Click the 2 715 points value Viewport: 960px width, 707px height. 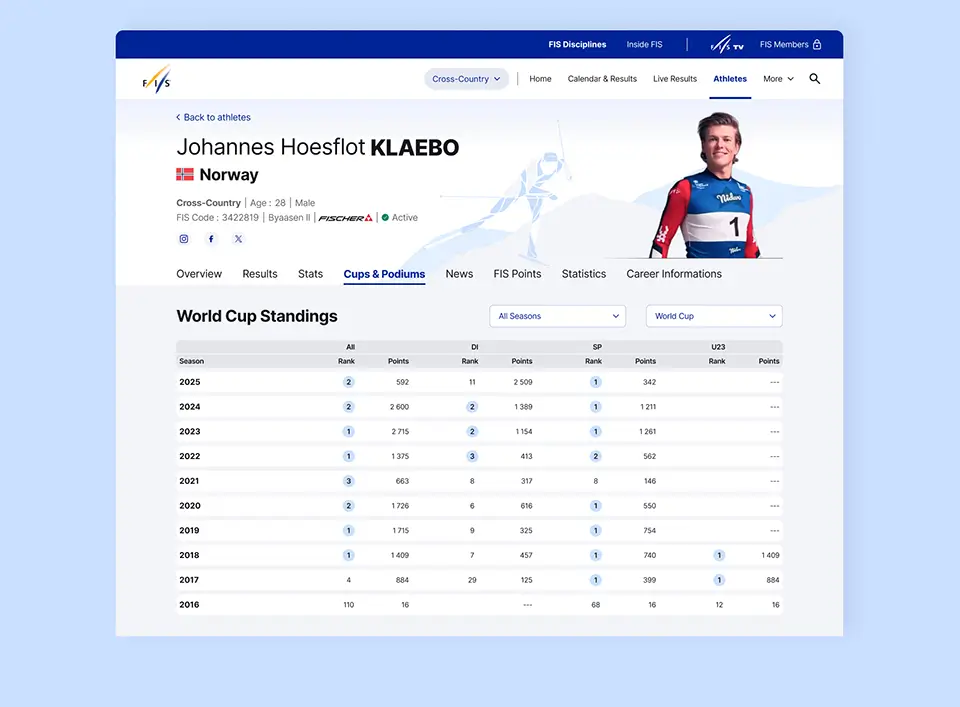click(x=400, y=432)
